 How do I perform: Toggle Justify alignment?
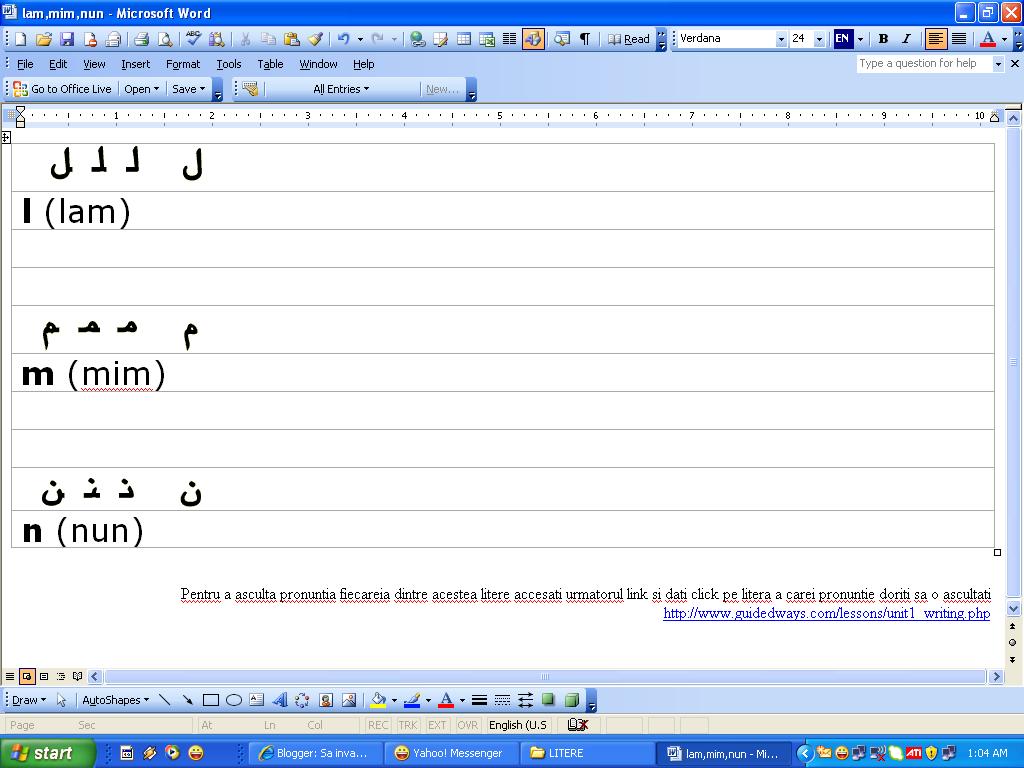pos(959,39)
